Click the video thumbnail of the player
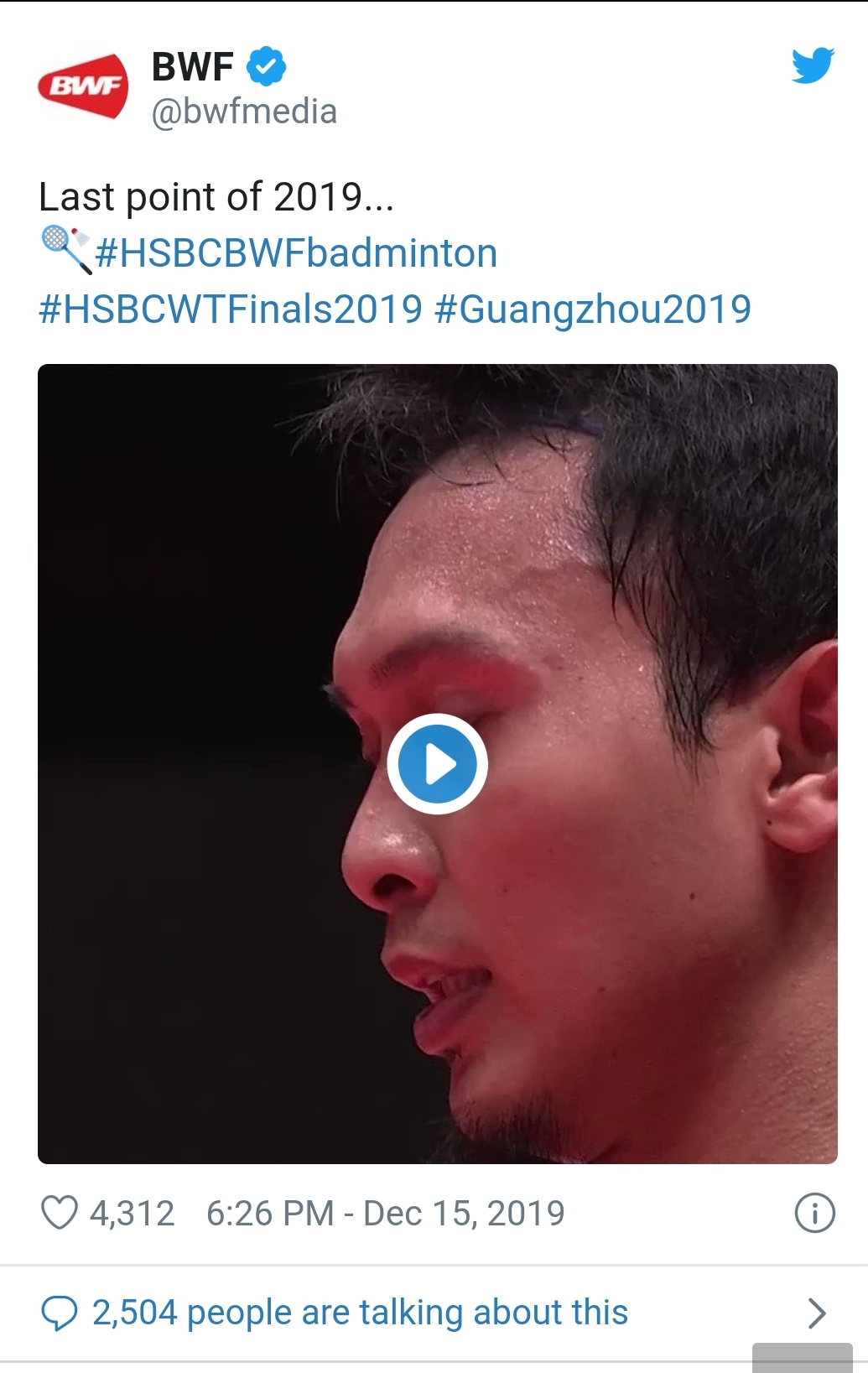Image resolution: width=868 pixels, height=1373 pixels. point(437,764)
